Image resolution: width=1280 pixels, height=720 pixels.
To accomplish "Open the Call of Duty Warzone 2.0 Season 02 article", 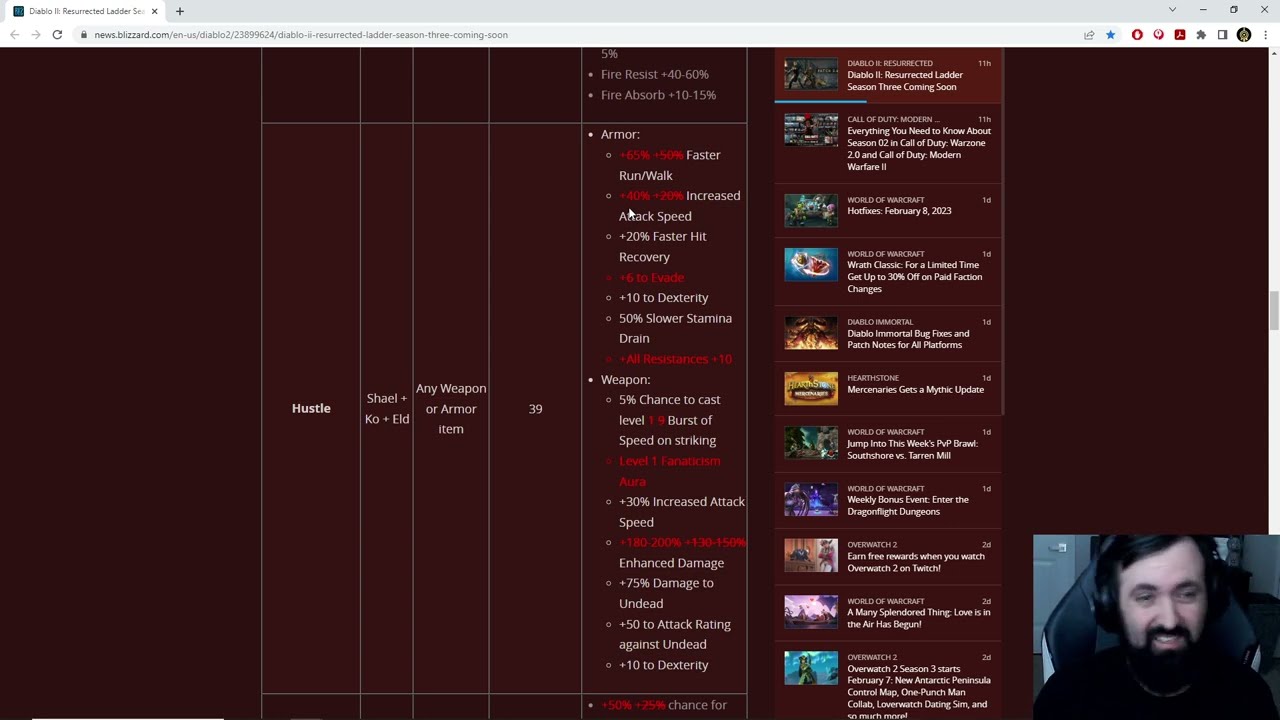I will point(919,149).
